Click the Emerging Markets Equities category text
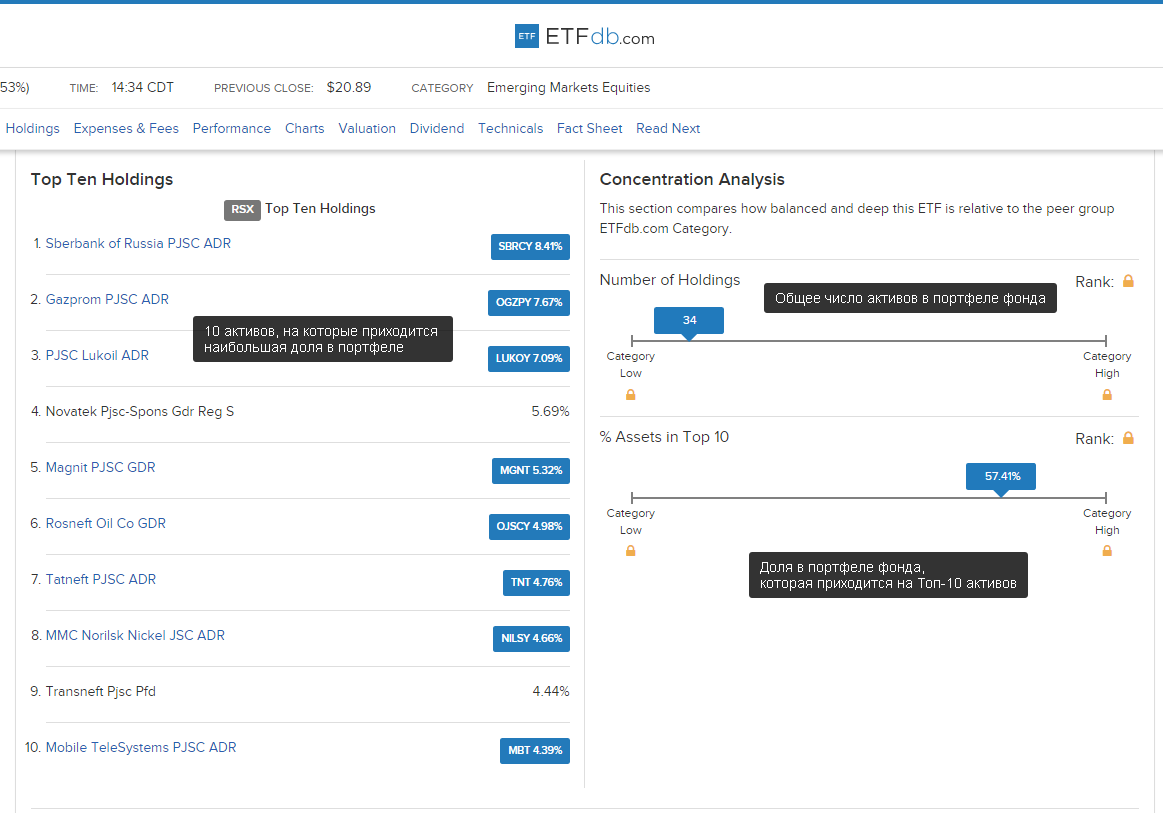Screen dimensions: 1163x813 click(x=569, y=88)
